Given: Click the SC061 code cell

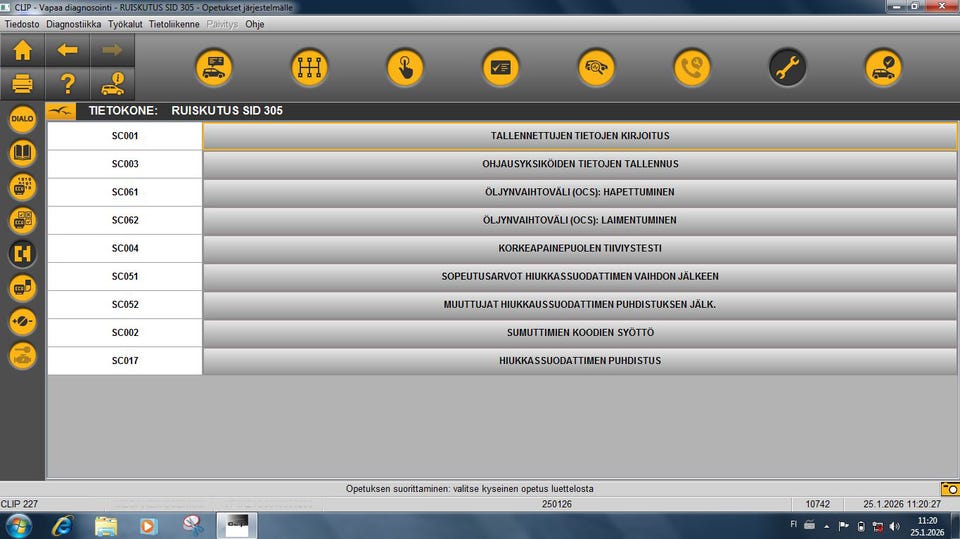Looking at the screenshot, I should pyautogui.click(x=125, y=192).
